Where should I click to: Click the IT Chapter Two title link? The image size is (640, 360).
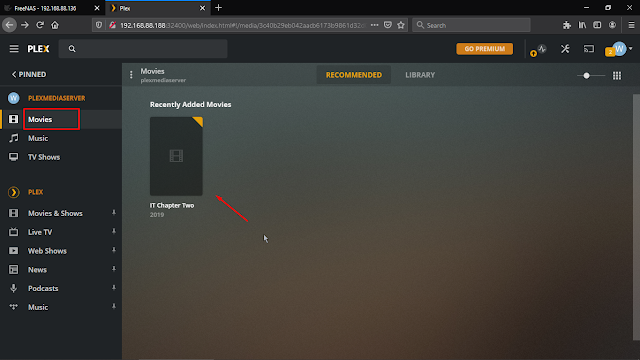tap(172, 205)
